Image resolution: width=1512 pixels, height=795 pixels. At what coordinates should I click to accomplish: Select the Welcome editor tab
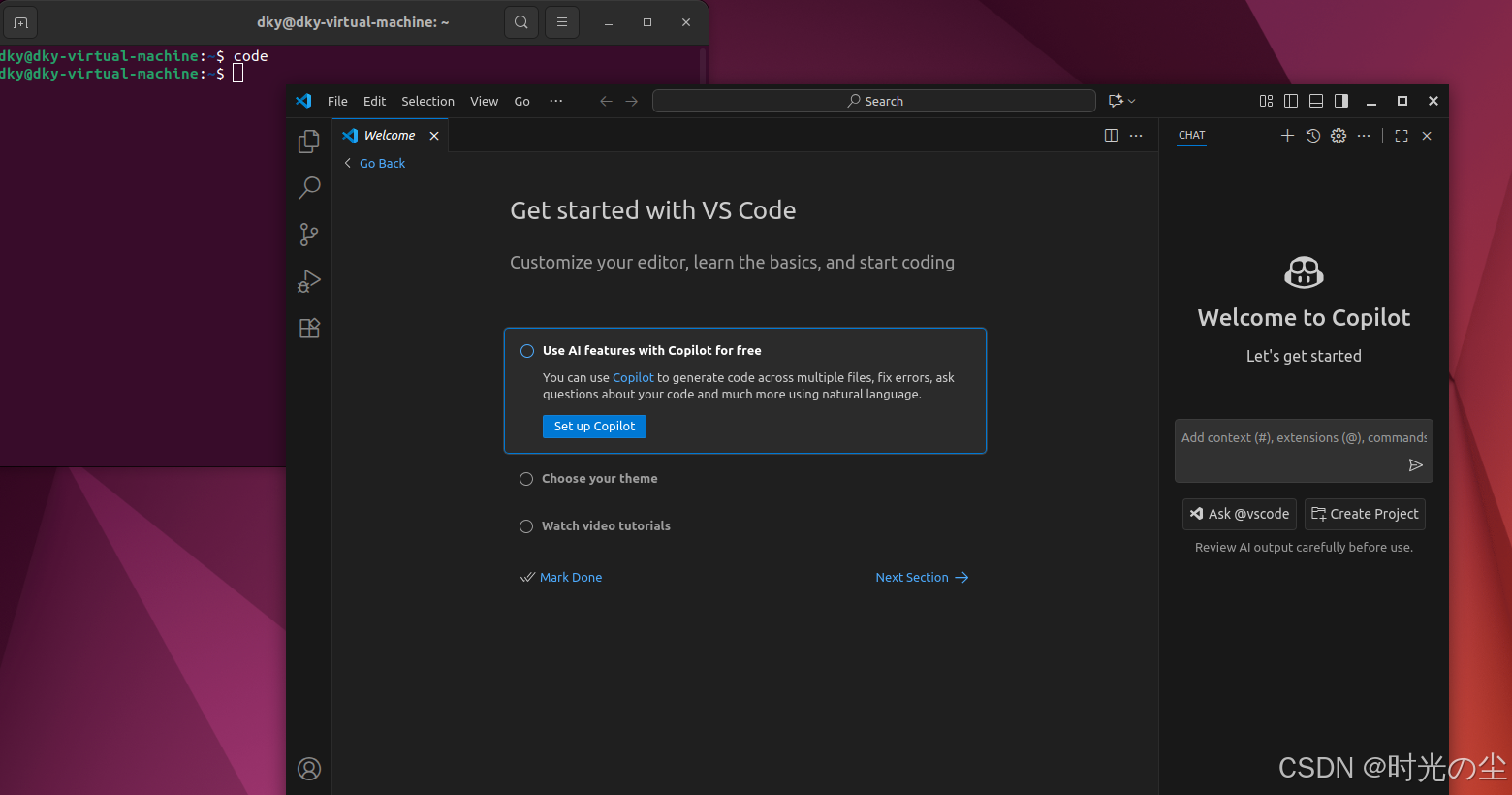point(390,136)
